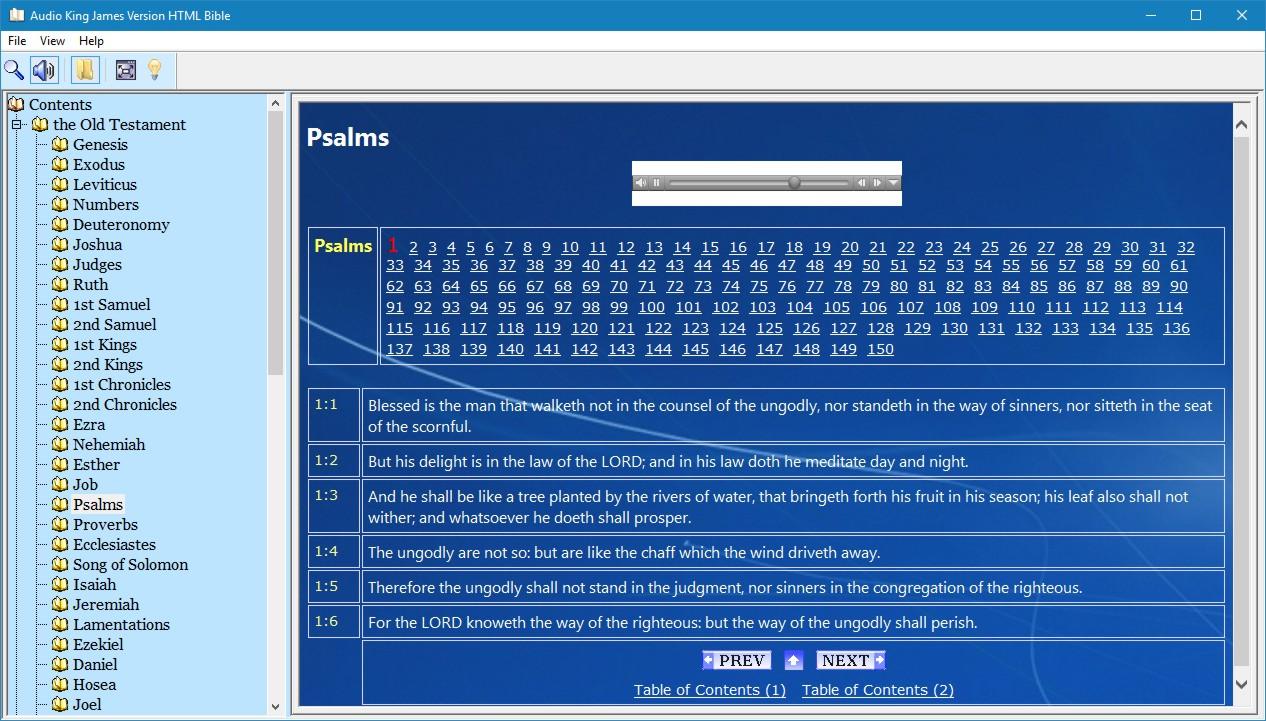
Task: Click the NEXT navigation button
Action: tap(851, 660)
